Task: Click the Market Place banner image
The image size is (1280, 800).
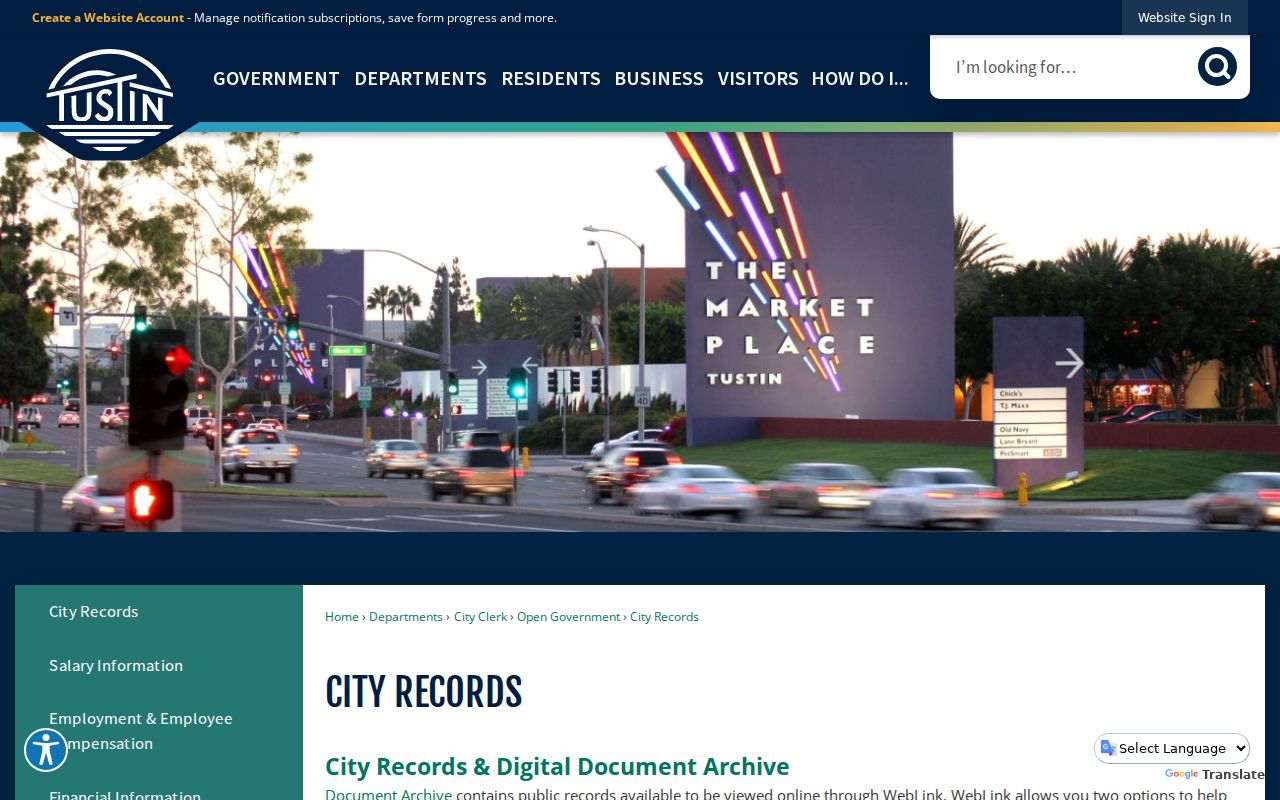Action: (640, 332)
